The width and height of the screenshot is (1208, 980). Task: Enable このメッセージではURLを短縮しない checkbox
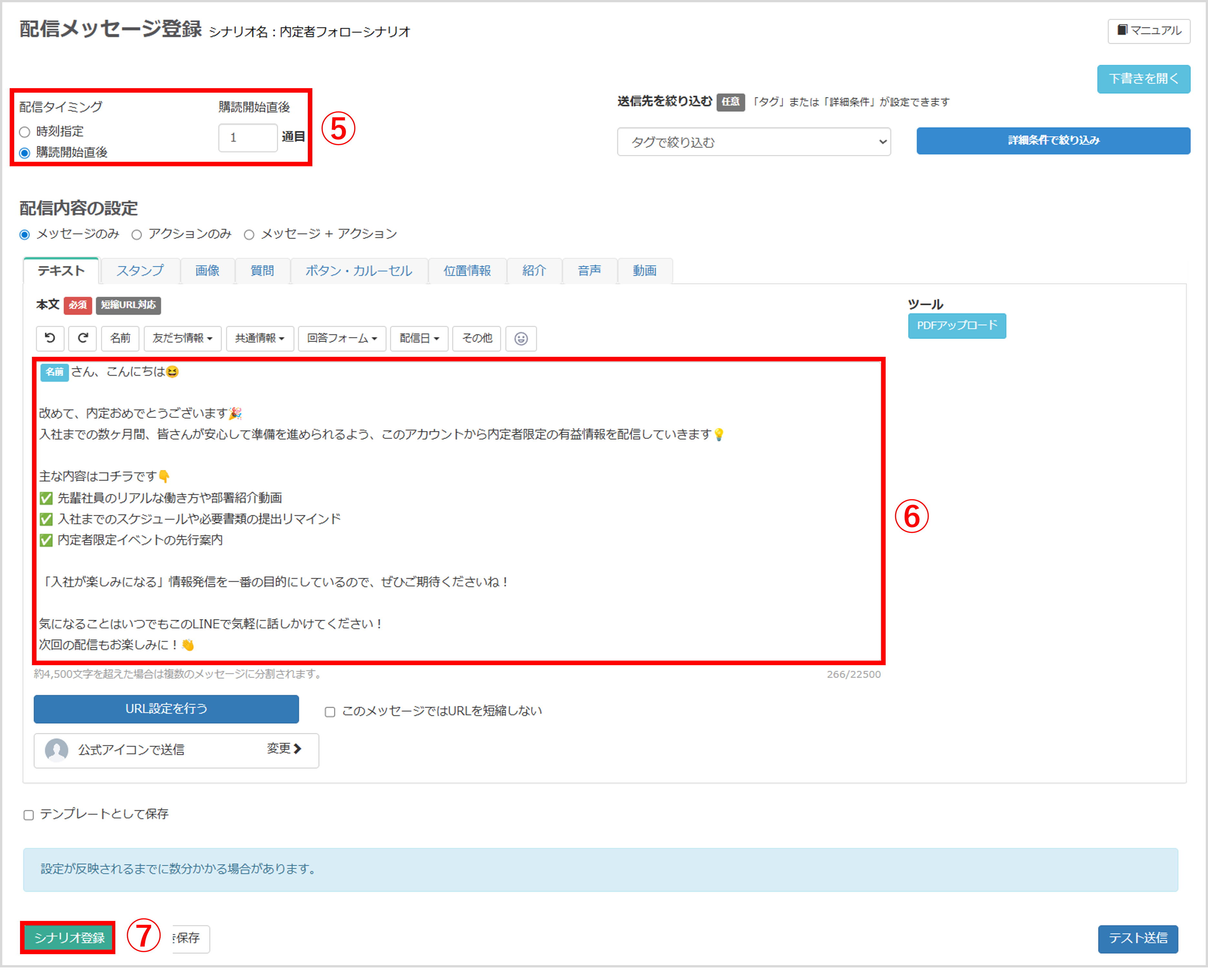(330, 712)
